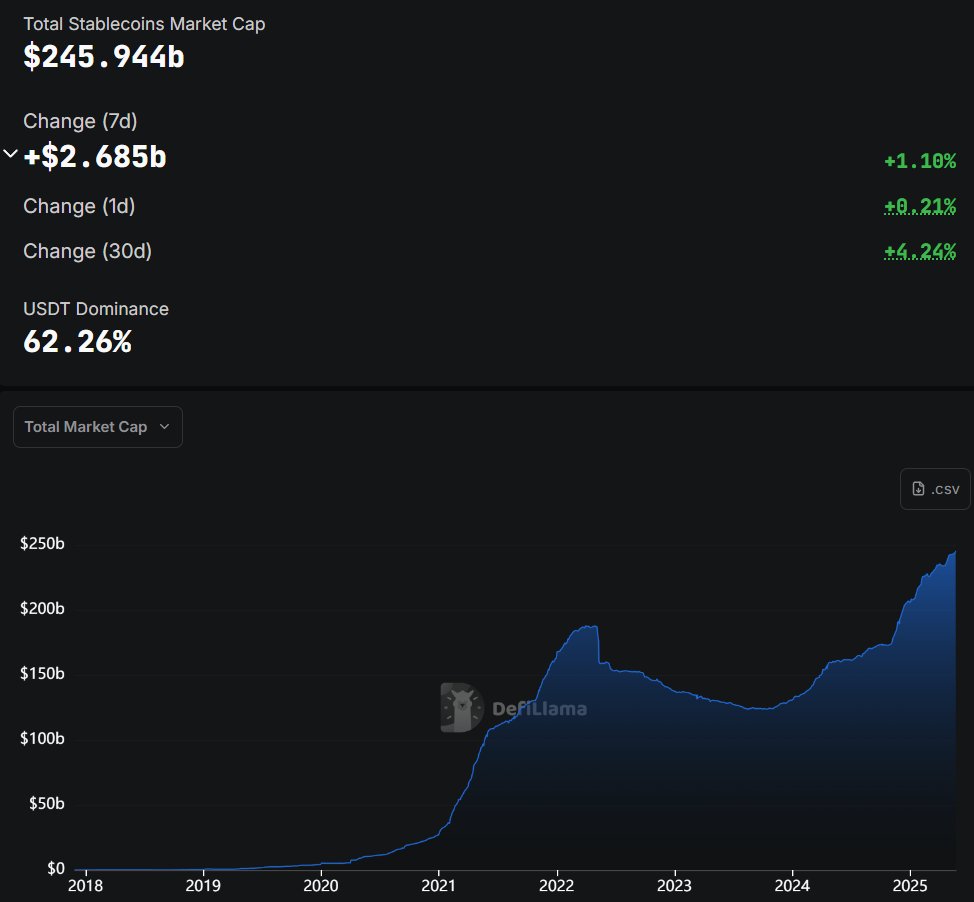Collapse the Change (7d) details via its chevron

9,153
